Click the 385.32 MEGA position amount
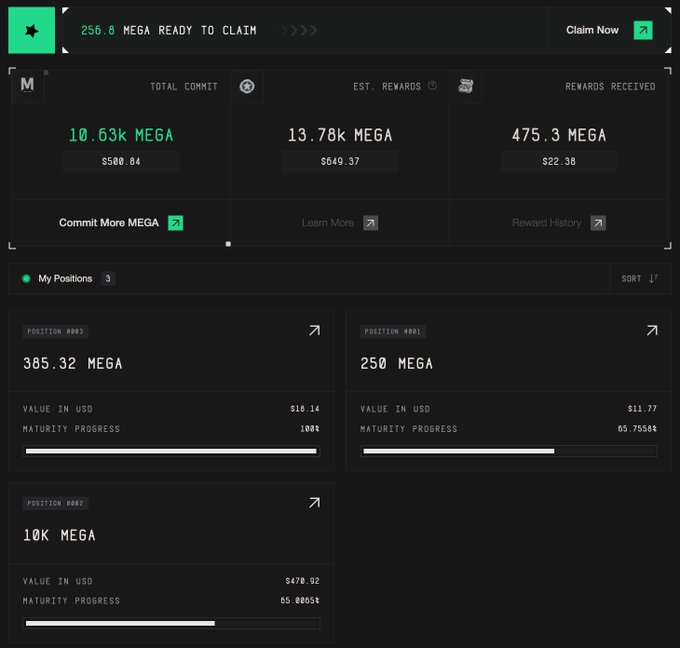The height and width of the screenshot is (648, 680). (73, 363)
